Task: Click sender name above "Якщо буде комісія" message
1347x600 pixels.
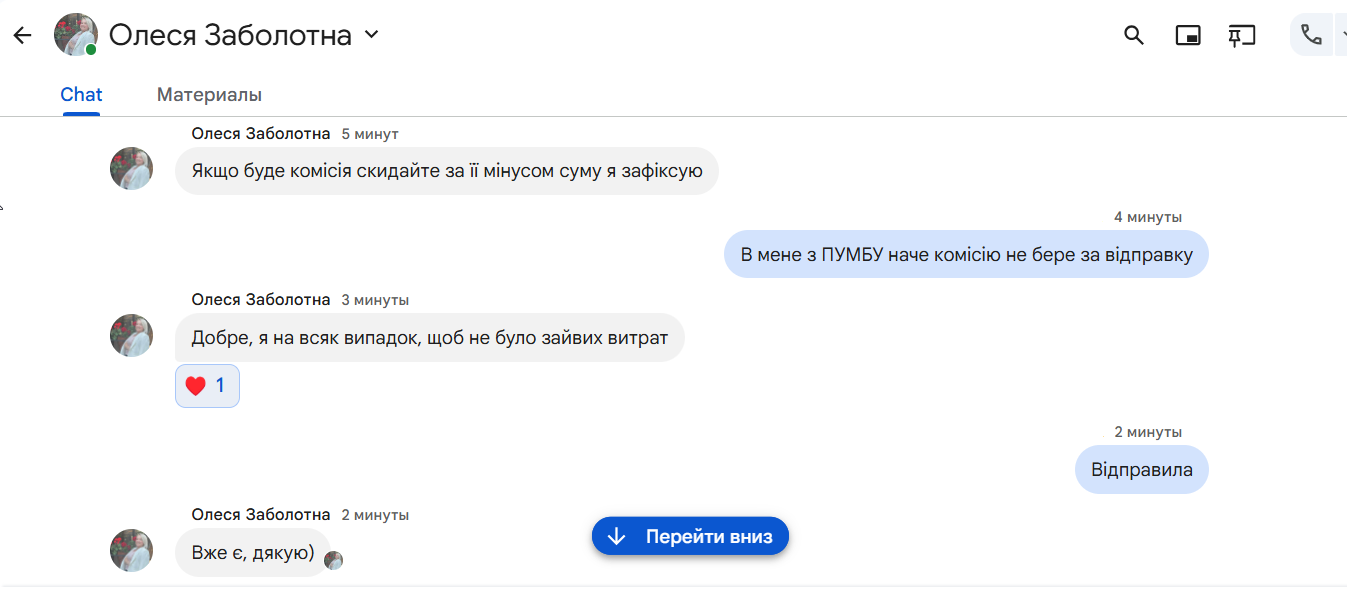Action: pyautogui.click(x=260, y=134)
